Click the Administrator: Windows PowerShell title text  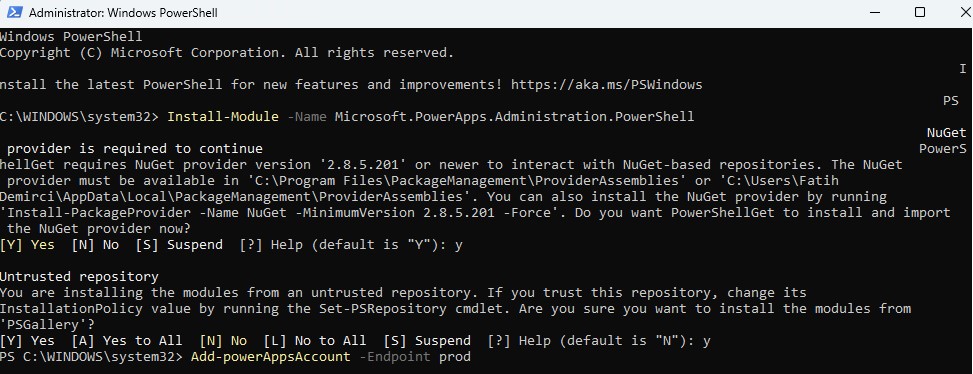coord(123,12)
